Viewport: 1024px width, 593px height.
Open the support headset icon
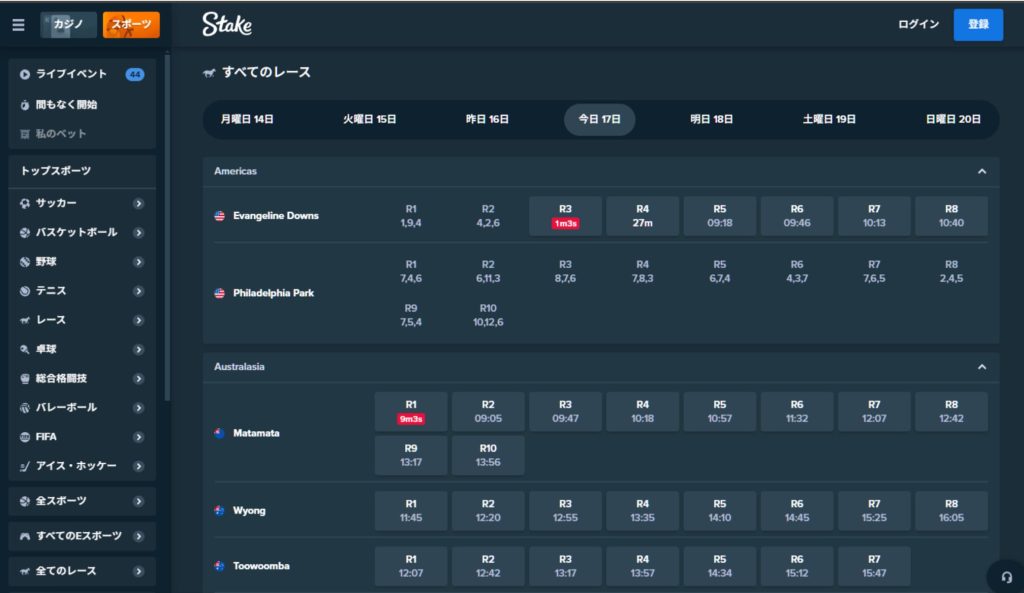click(x=1006, y=577)
